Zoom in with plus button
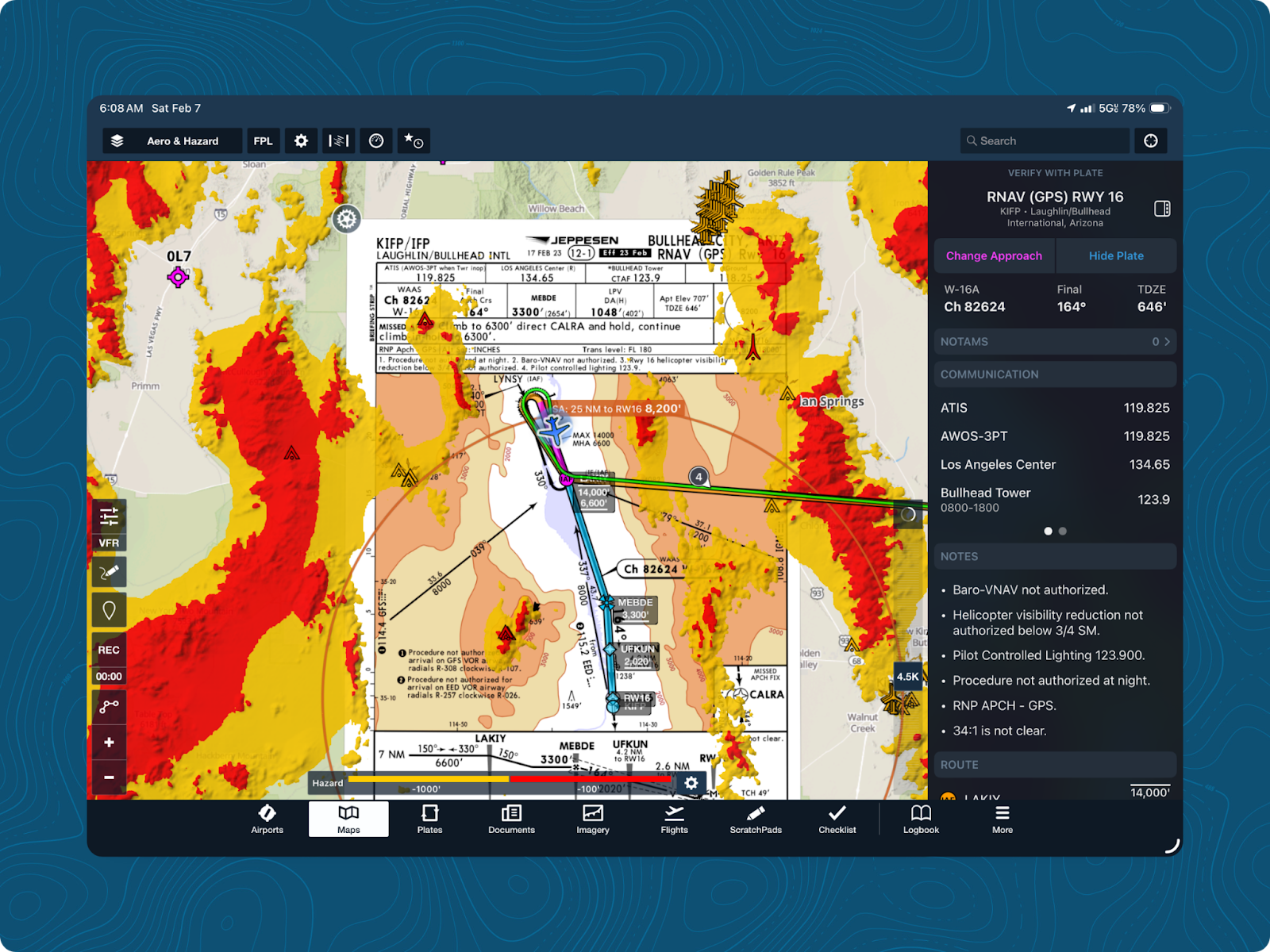 click(109, 743)
